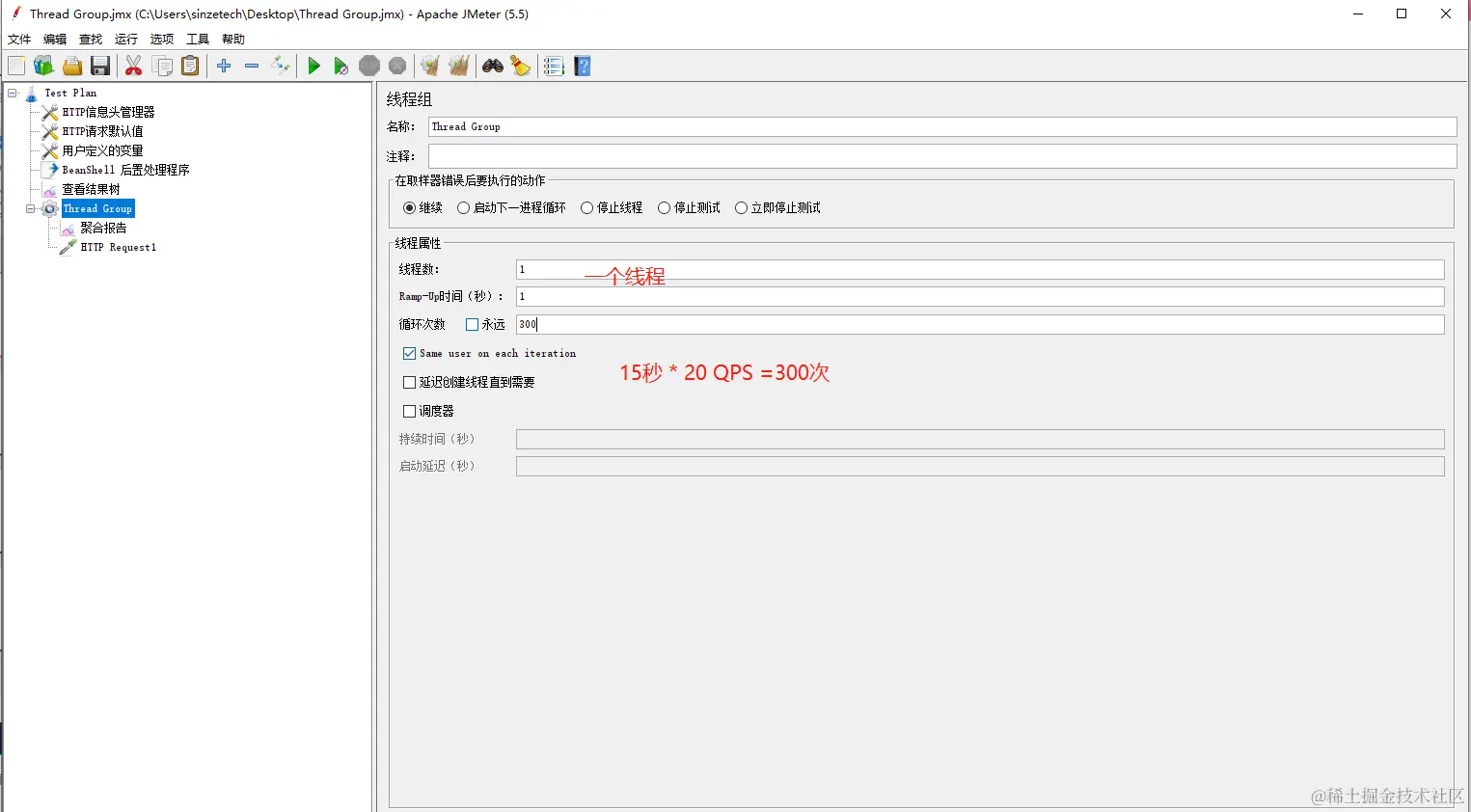Click the Open file folder icon
The width and height of the screenshot is (1471, 812).
[x=72, y=66]
